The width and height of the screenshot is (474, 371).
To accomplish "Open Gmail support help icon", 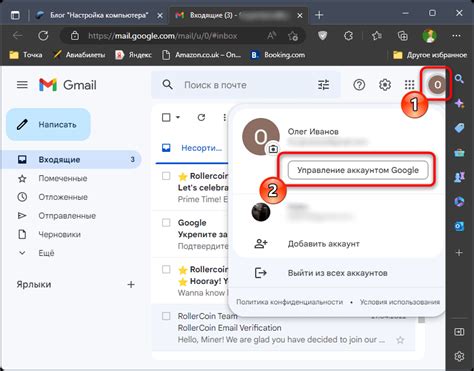I will click(359, 85).
